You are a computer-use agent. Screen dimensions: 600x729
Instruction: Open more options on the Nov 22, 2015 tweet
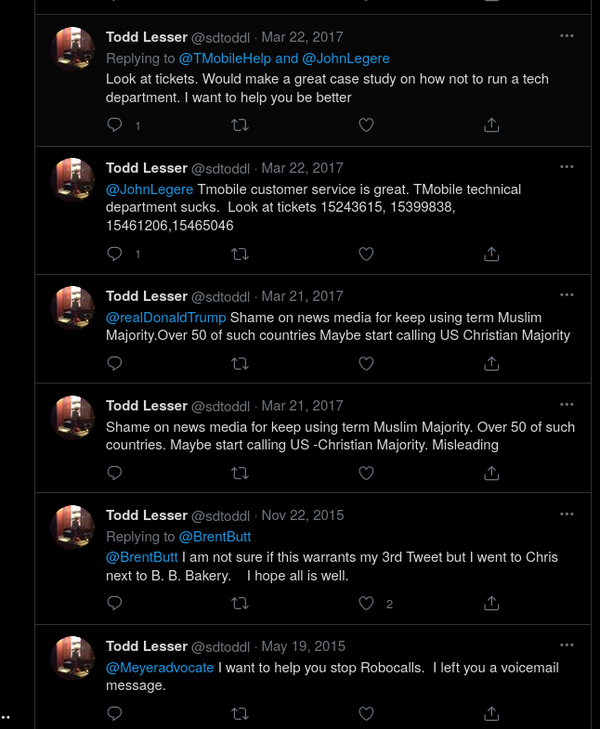coord(567,514)
